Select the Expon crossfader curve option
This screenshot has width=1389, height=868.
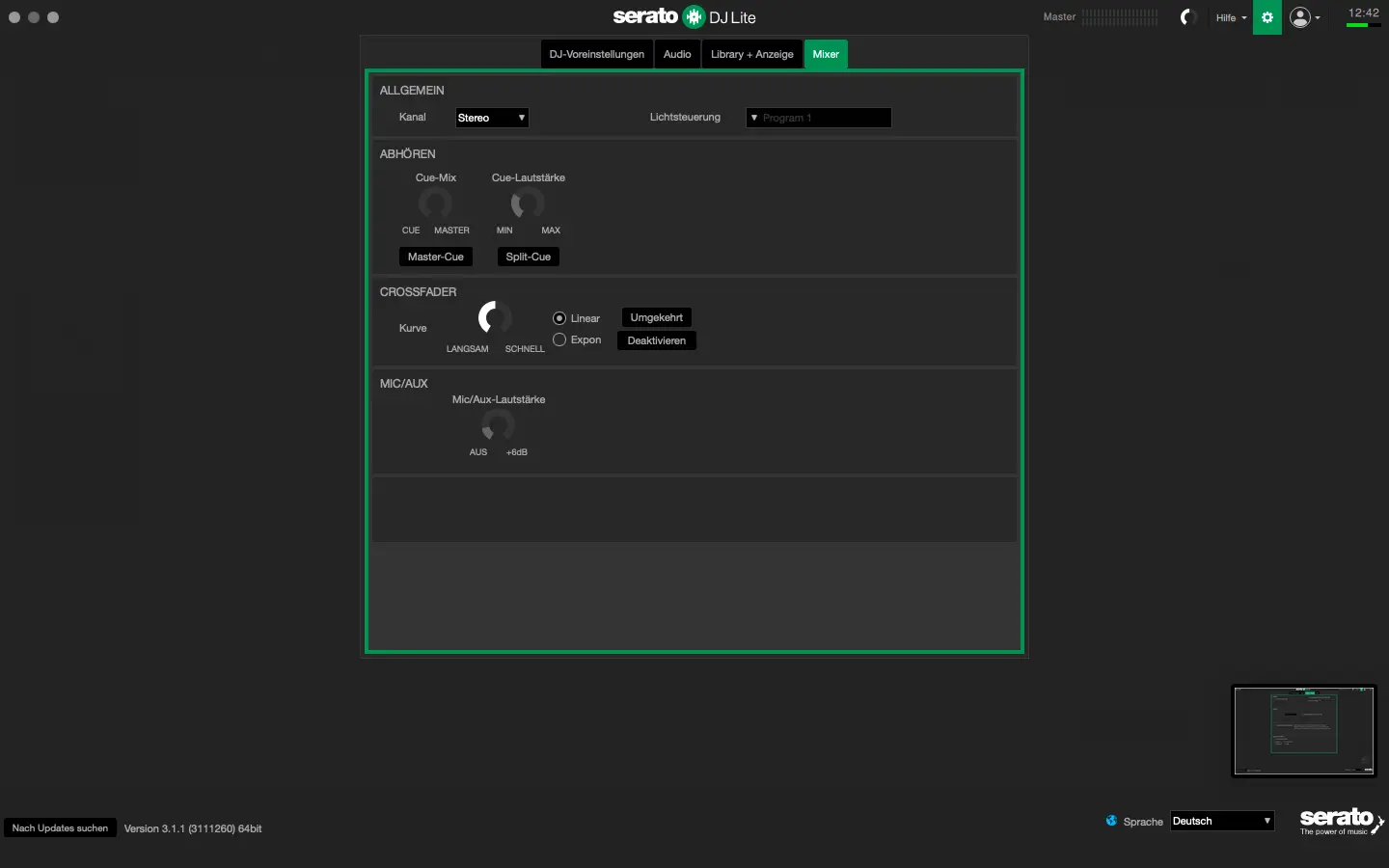559,339
